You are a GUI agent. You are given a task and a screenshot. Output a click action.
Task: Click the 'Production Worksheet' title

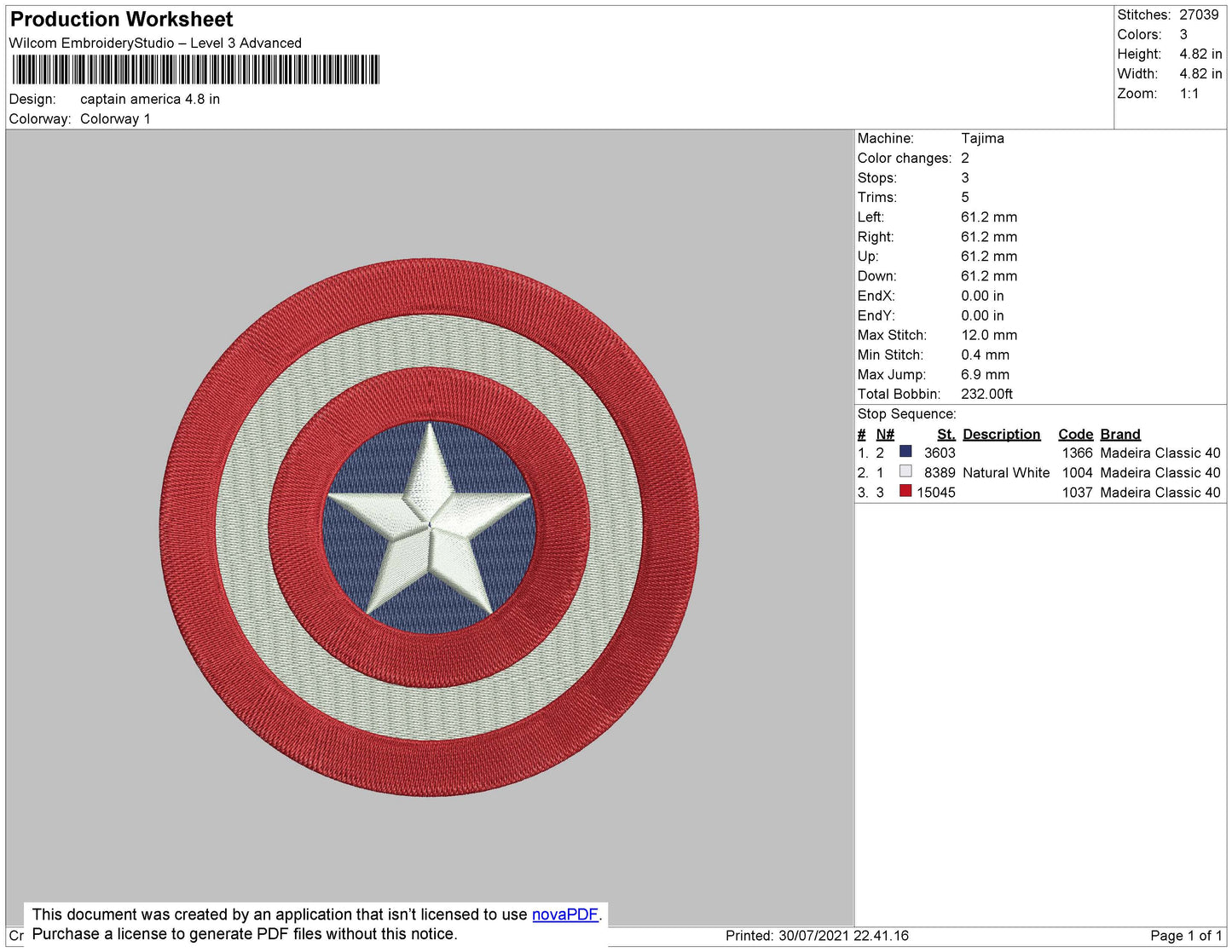point(121,20)
